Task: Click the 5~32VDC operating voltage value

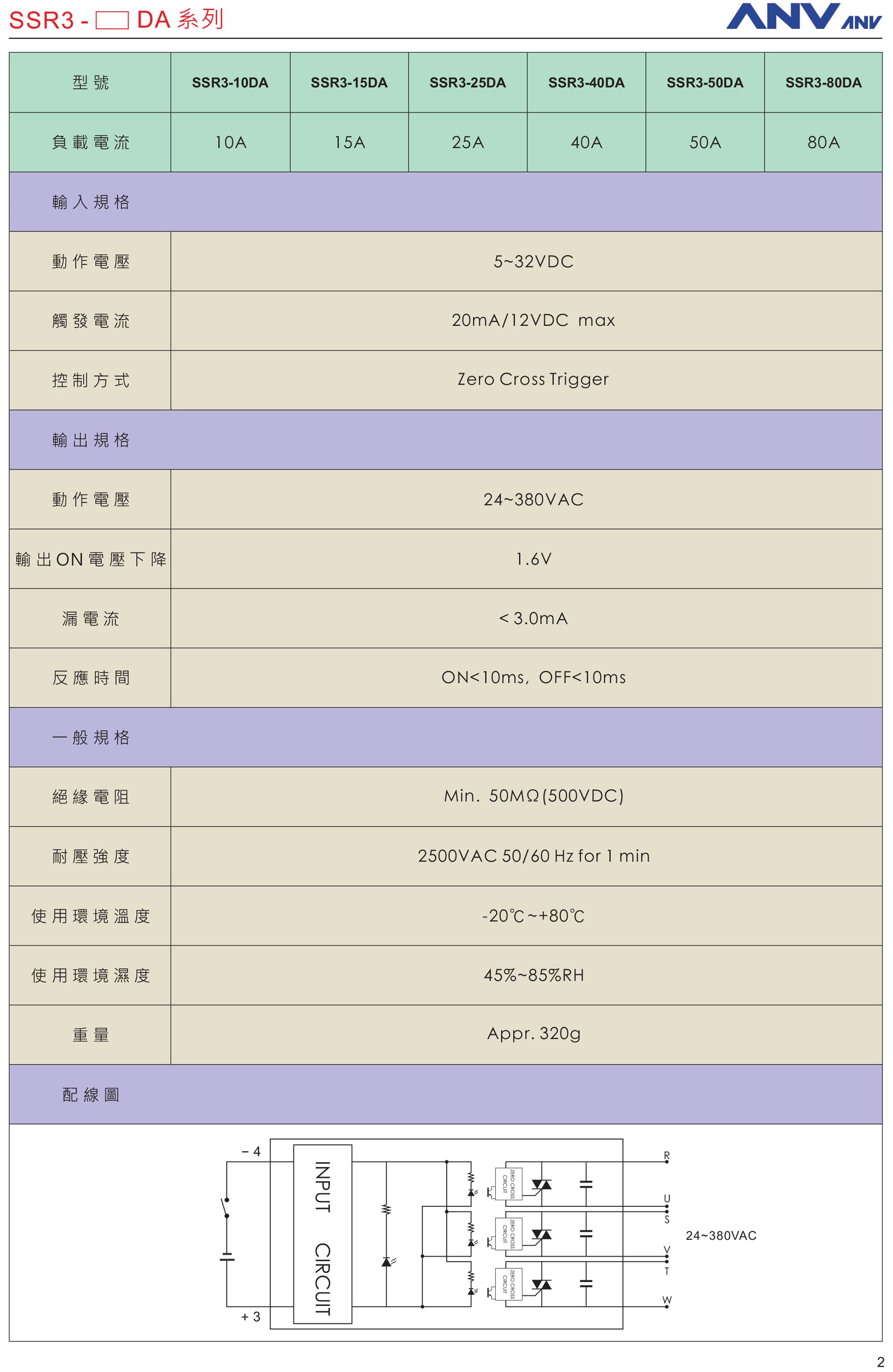Action: pyautogui.click(x=533, y=262)
